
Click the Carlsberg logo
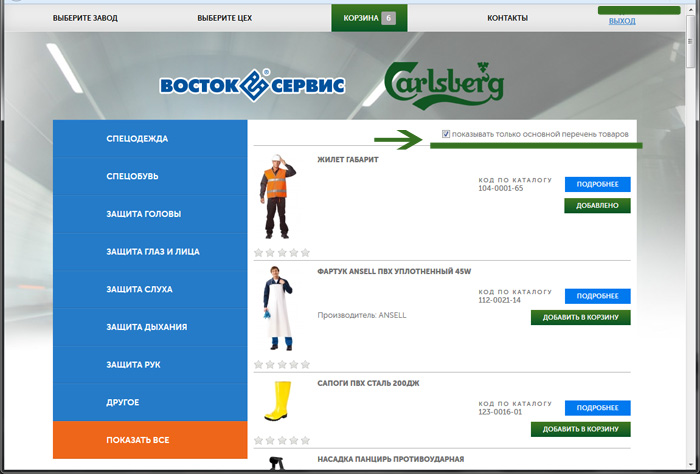444,85
